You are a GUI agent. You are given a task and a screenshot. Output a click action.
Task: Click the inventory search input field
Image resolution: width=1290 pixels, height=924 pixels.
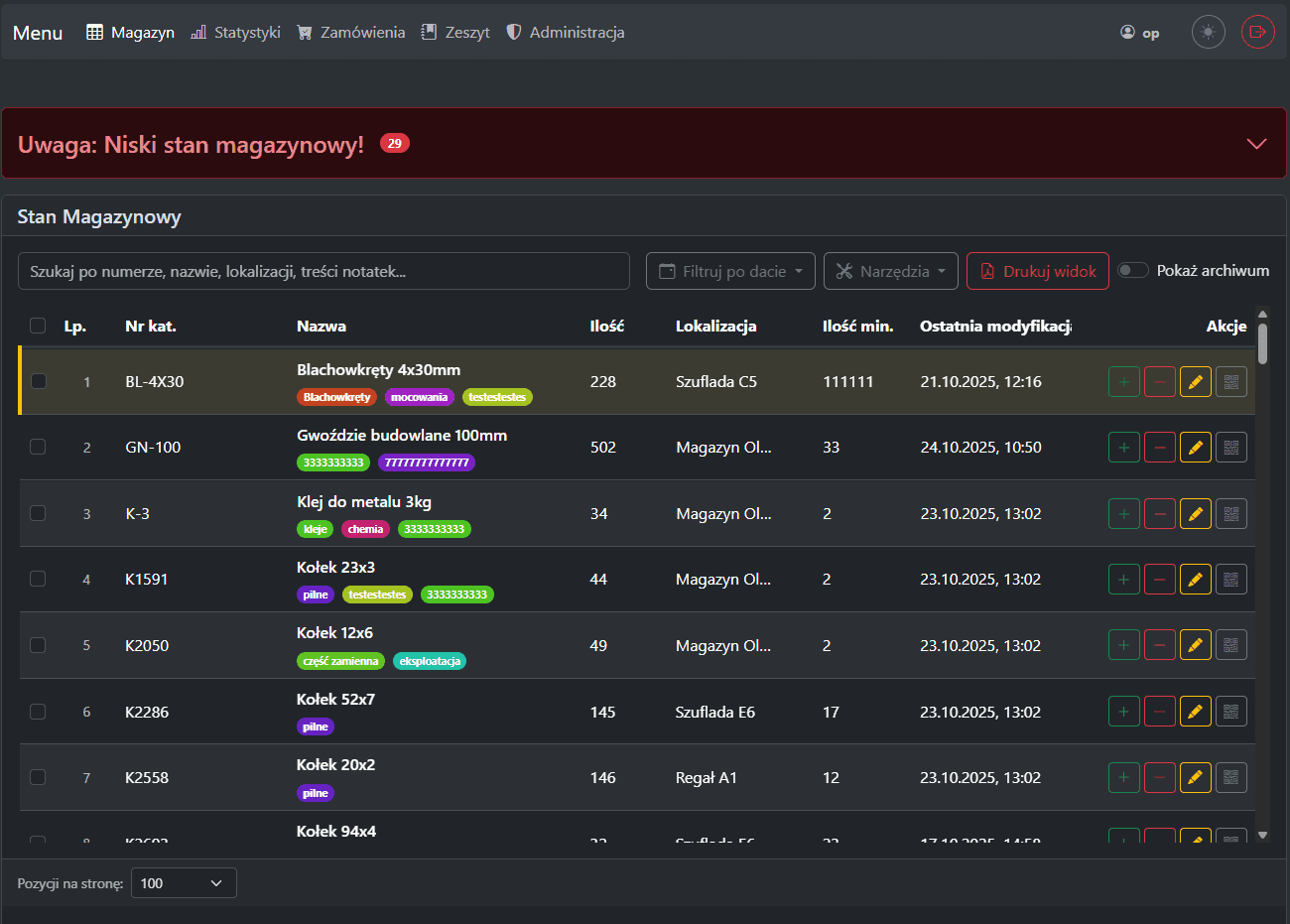coord(323,271)
